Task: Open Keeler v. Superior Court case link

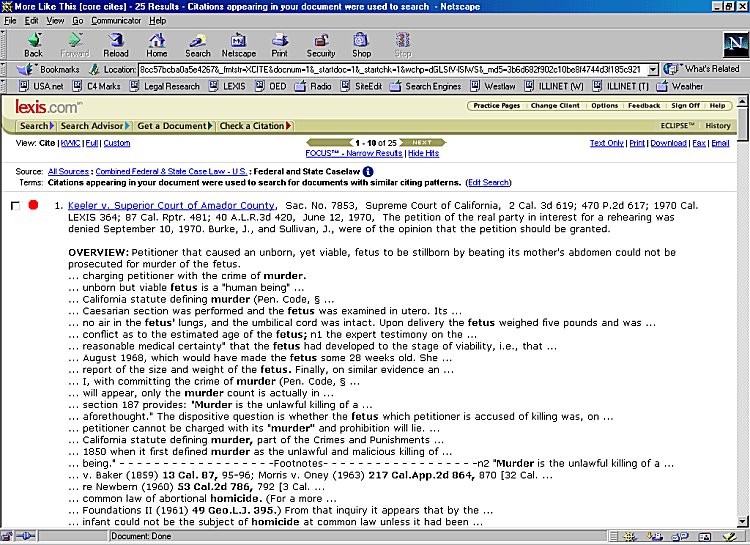Action: click(x=171, y=205)
